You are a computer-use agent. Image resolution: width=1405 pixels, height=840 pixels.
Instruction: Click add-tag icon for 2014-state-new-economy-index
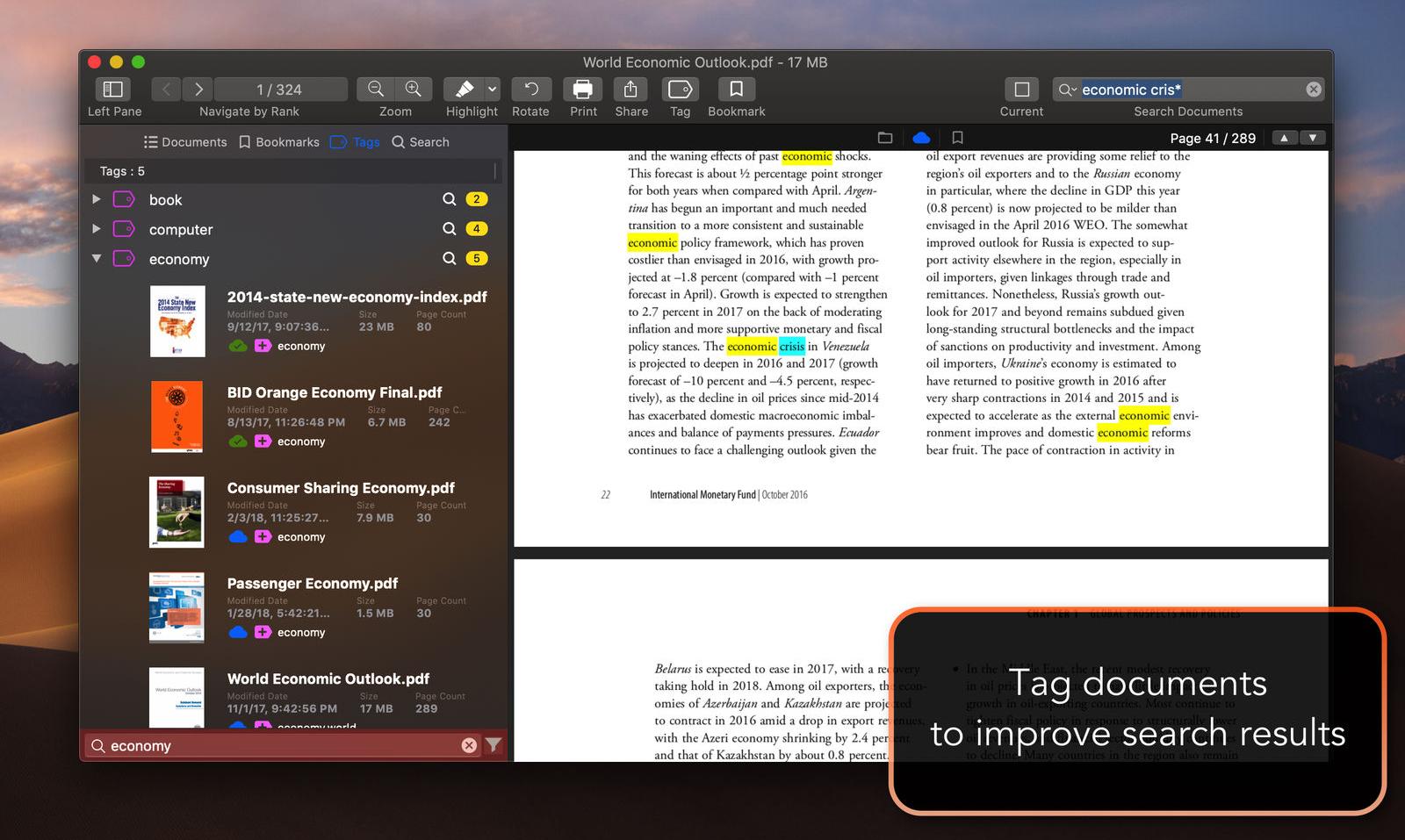(x=263, y=346)
